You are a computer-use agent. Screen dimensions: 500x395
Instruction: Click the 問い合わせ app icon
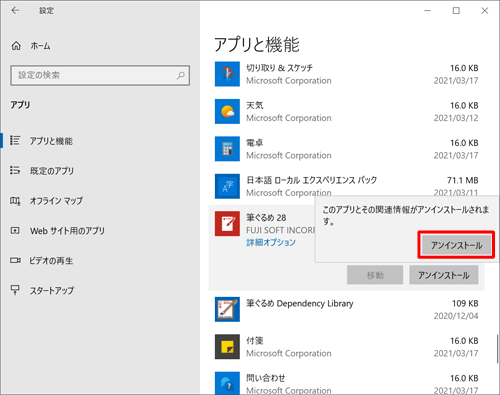(227, 383)
